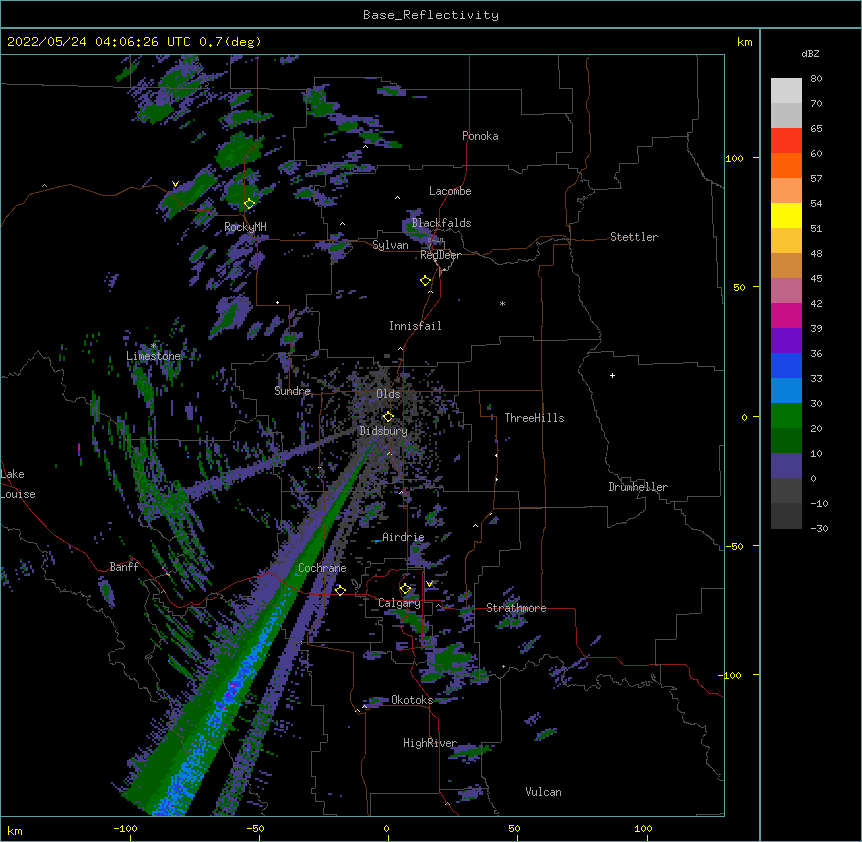Screen dimensions: 862x842
Task: Click the Banff label on the map
Action: click(124, 567)
